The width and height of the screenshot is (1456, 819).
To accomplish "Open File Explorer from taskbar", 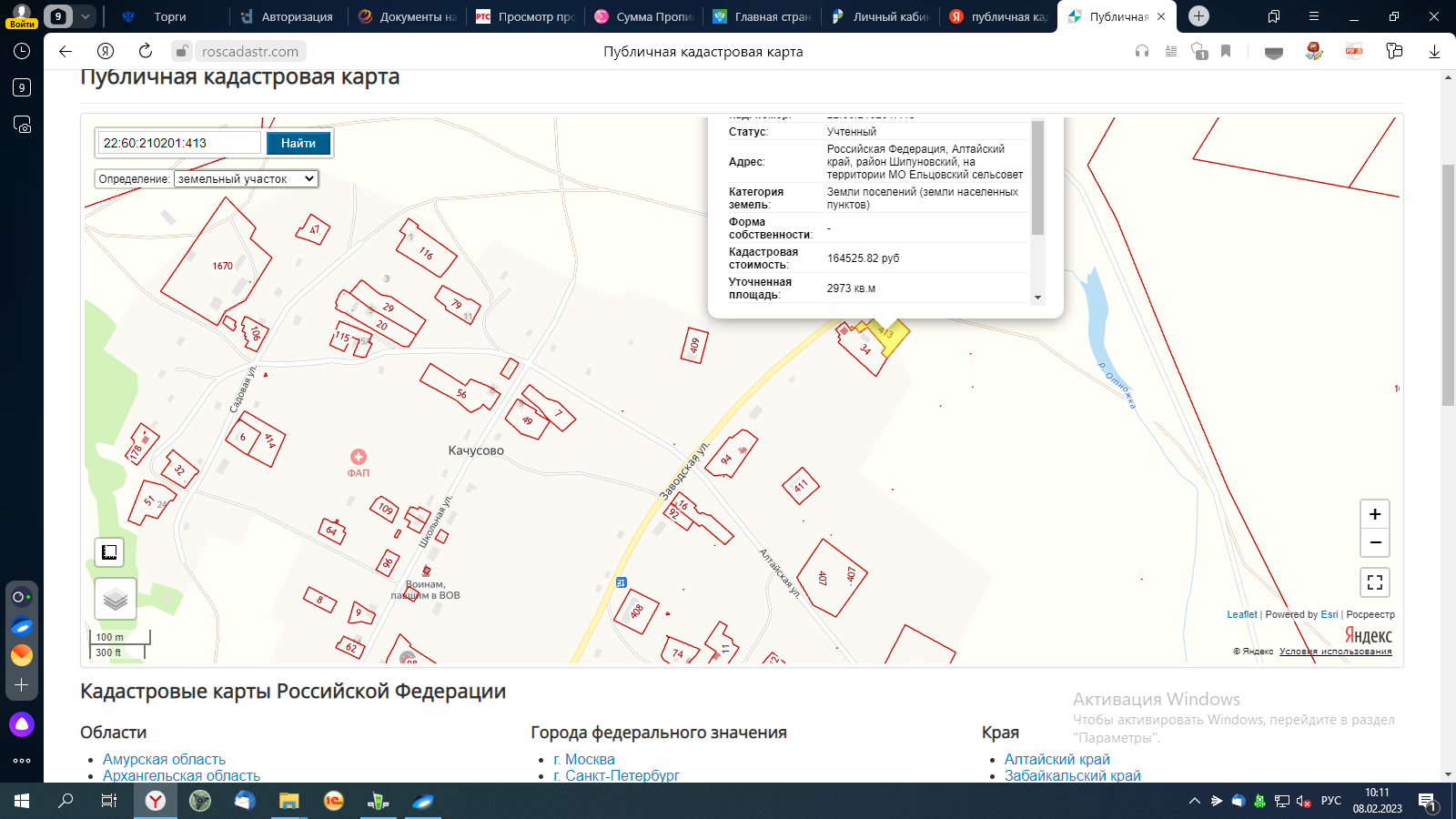I will 288,801.
